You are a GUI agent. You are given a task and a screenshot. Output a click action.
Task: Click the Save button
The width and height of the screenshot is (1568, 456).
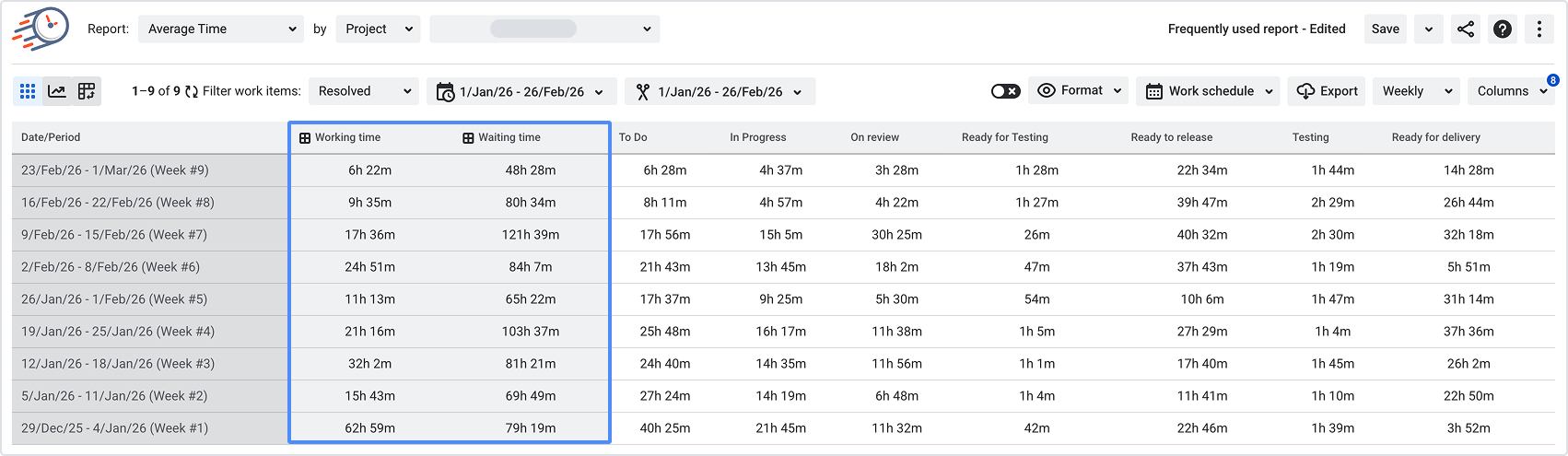[1385, 29]
